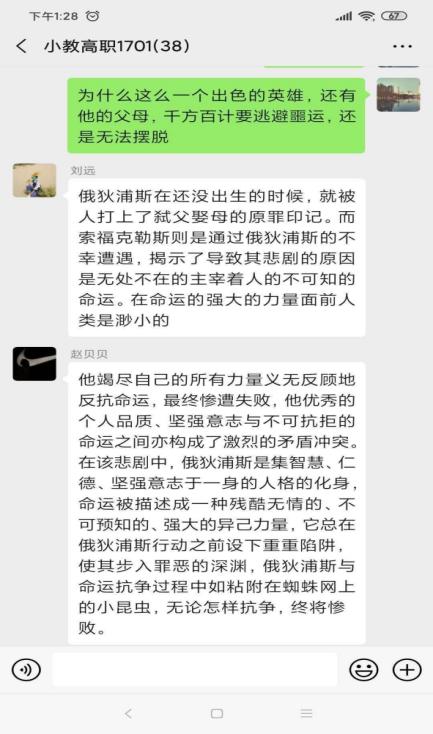The image size is (433, 734).
Task: Tap the alarm clock icon in status bar
Action: [x=93, y=16]
